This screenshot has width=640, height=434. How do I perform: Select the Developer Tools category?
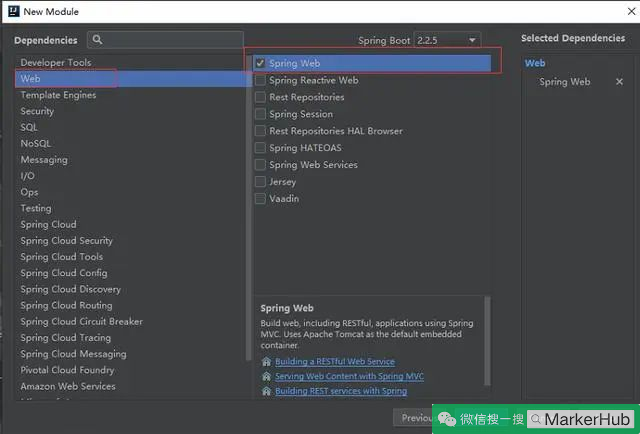click(131, 62)
